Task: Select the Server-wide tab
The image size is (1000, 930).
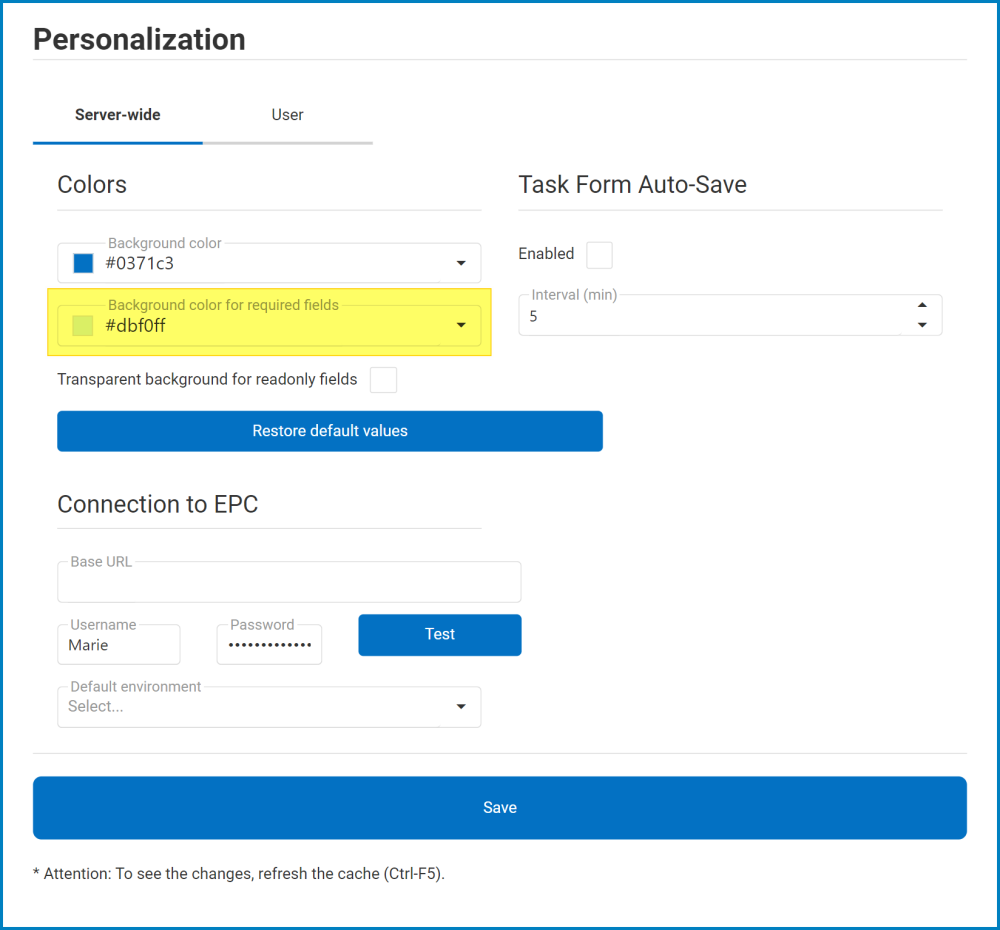Action: [117, 114]
